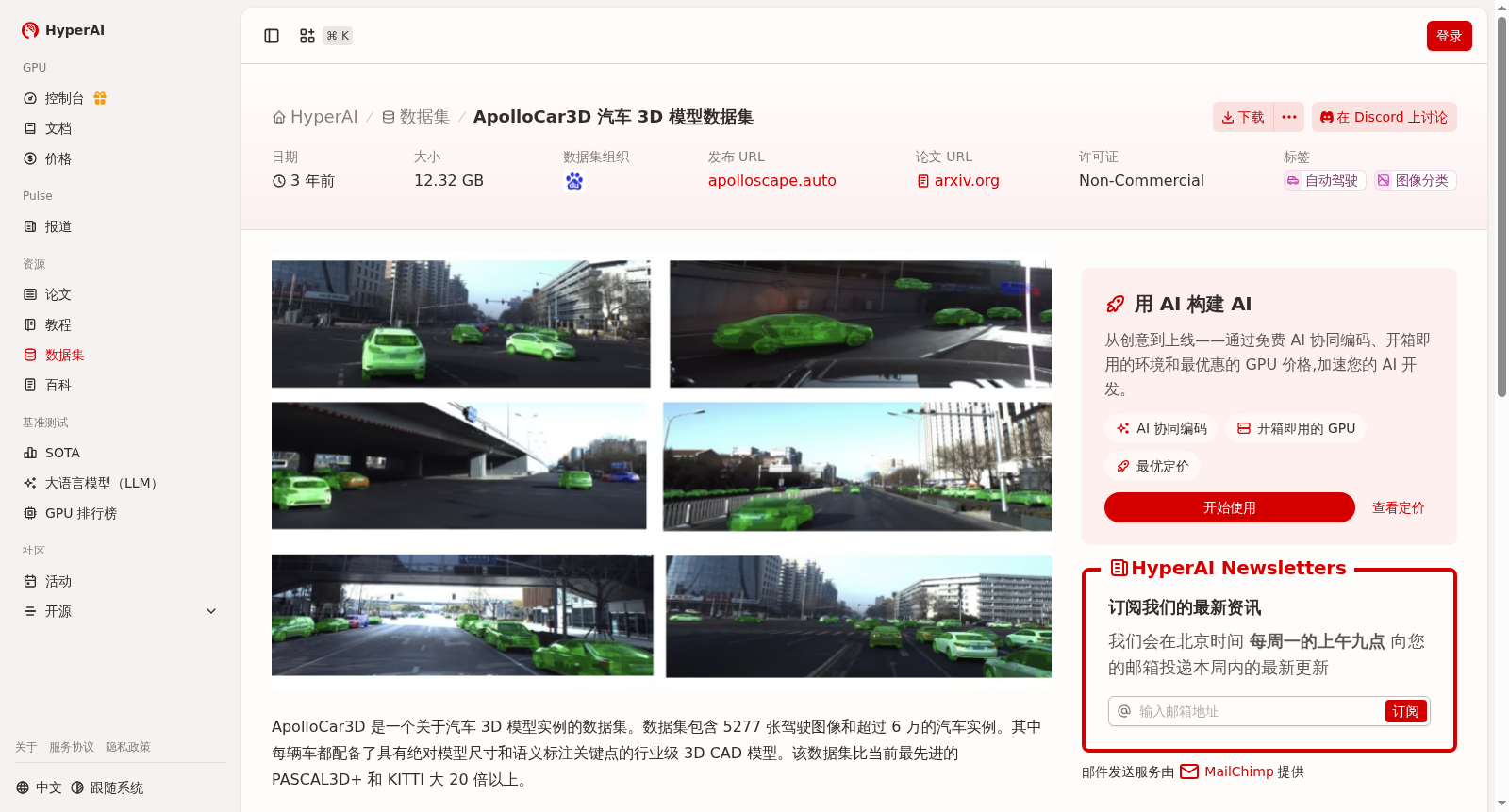Open the three-dots more options menu
Image resolution: width=1509 pixels, height=812 pixels.
click(1289, 117)
